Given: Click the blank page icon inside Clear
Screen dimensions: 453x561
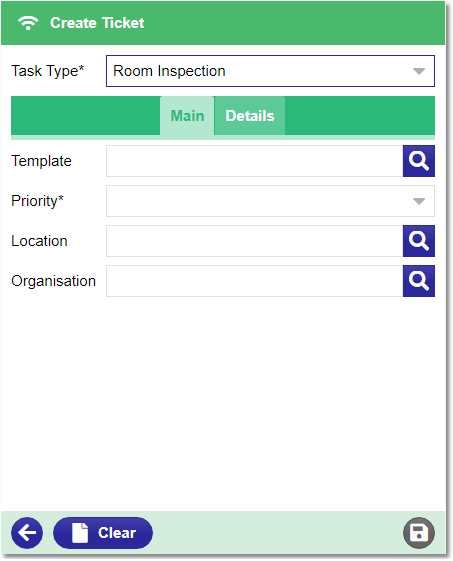Looking at the screenshot, I should [x=80, y=533].
